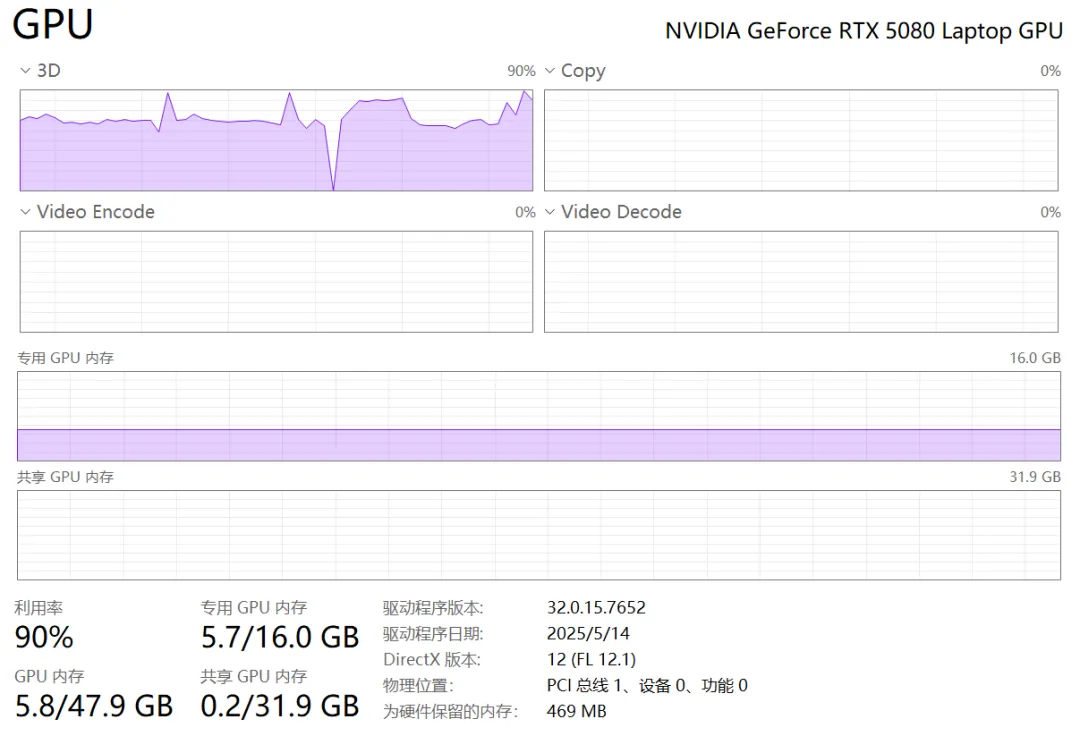The image size is (1080, 736).
Task: Click the 5.8/47.9 GB GPU memory value
Action: 93,706
